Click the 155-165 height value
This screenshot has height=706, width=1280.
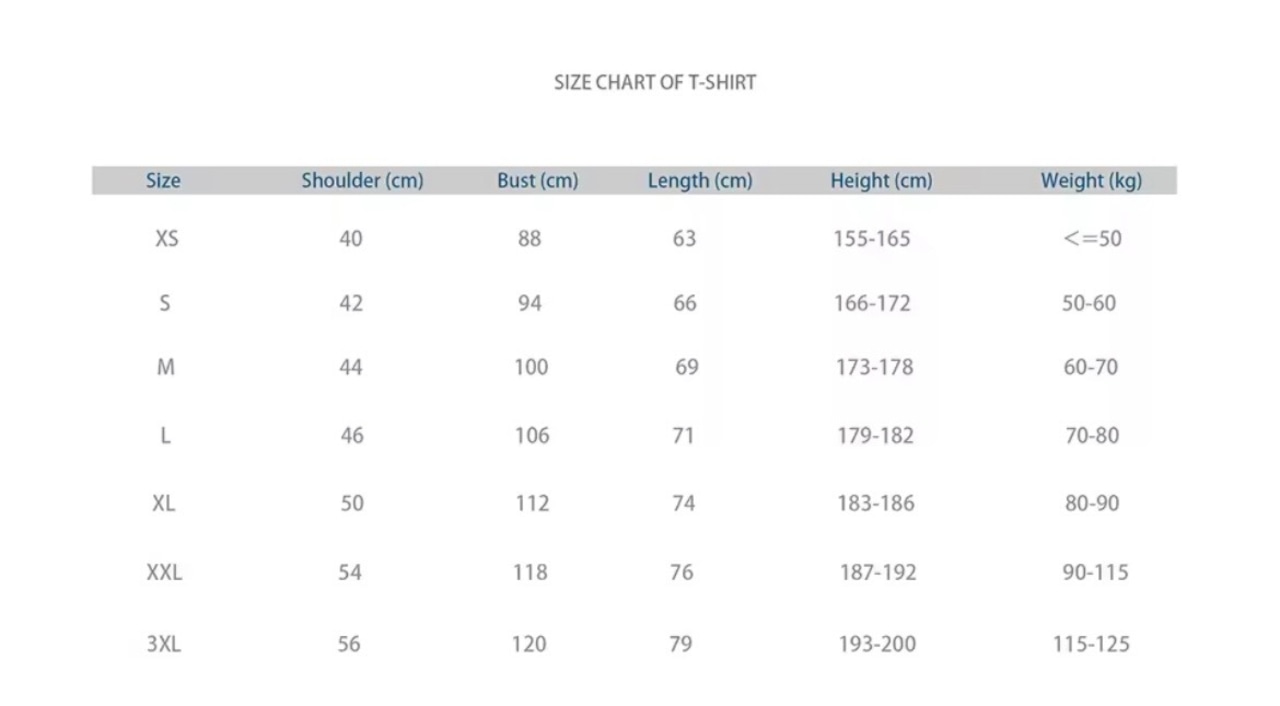(871, 239)
